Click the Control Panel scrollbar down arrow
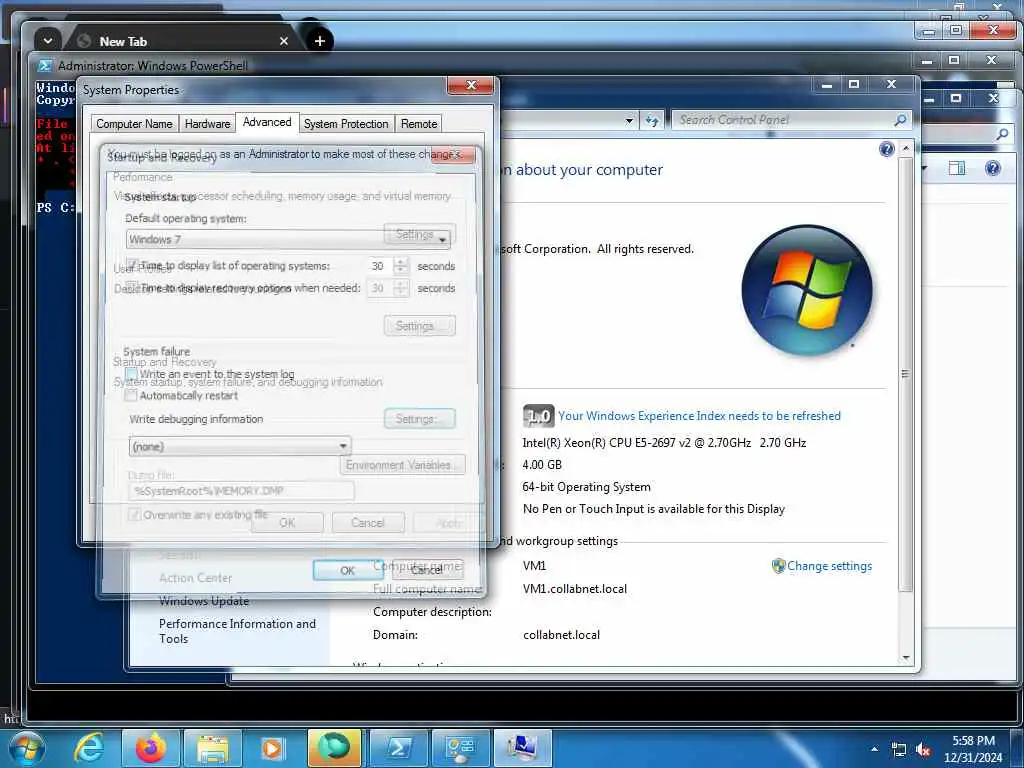 point(906,658)
